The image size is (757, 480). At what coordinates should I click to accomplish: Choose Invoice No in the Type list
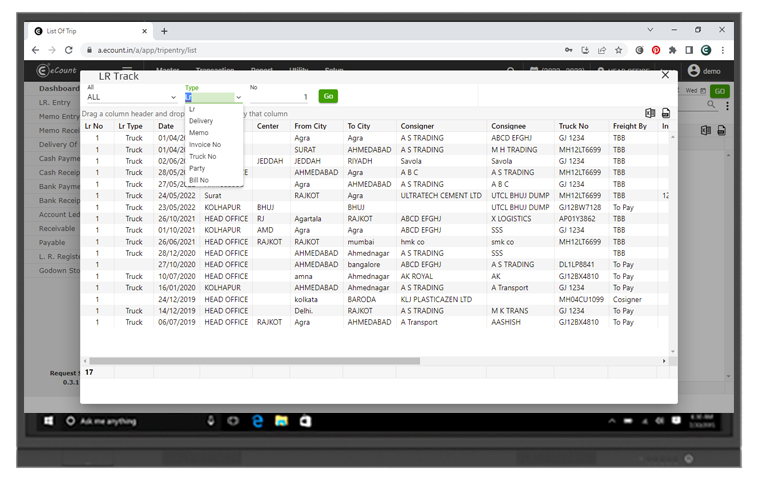[205, 144]
